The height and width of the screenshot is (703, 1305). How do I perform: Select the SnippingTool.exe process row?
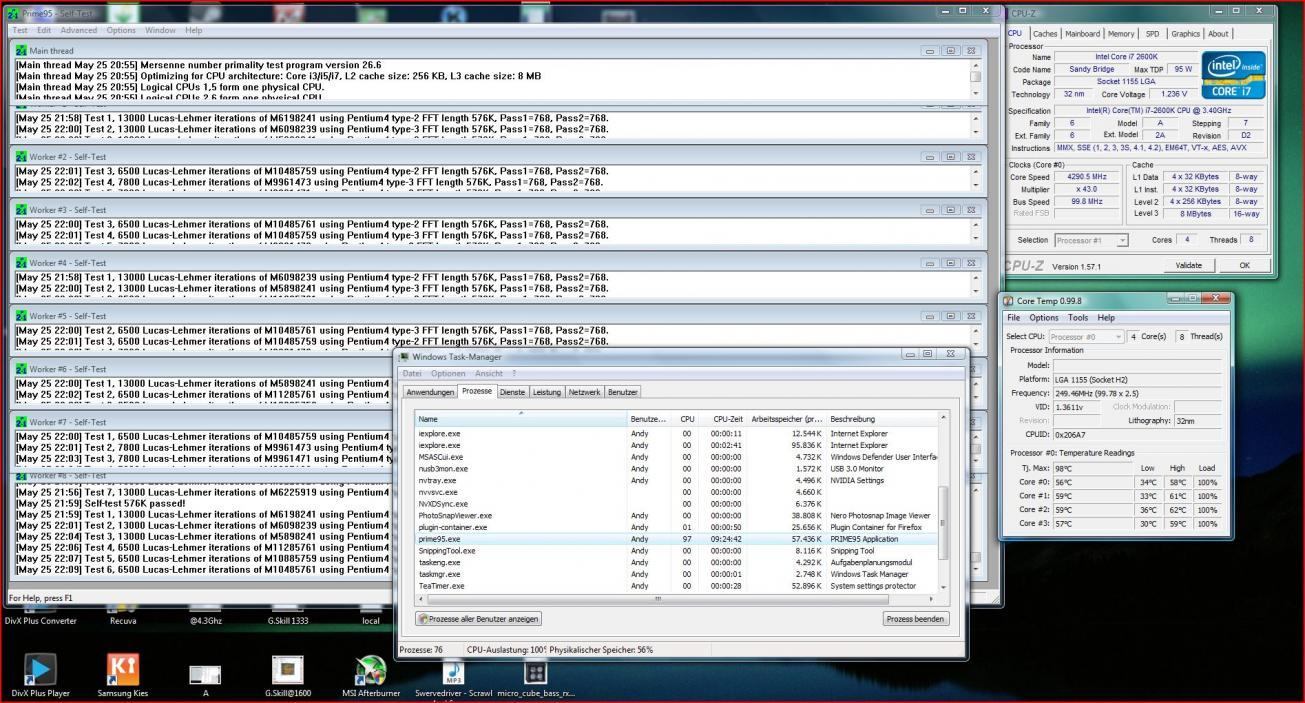(x=676, y=551)
